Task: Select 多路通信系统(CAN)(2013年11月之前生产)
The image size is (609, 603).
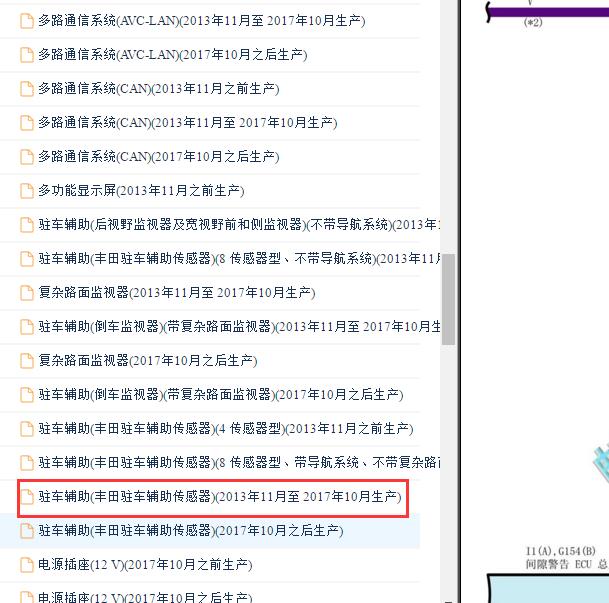Action: [x=158, y=89]
